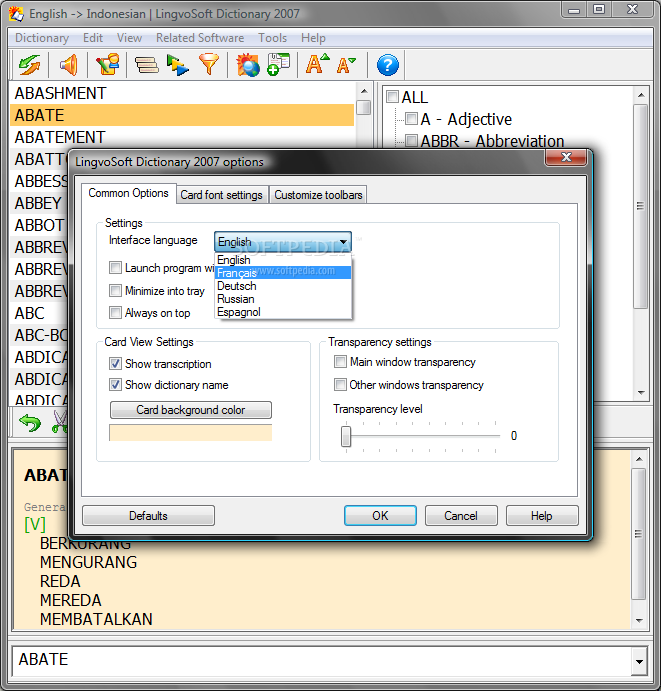This screenshot has height=691, width=661.
Task: Click the blue arrow play icon
Action: (178, 65)
